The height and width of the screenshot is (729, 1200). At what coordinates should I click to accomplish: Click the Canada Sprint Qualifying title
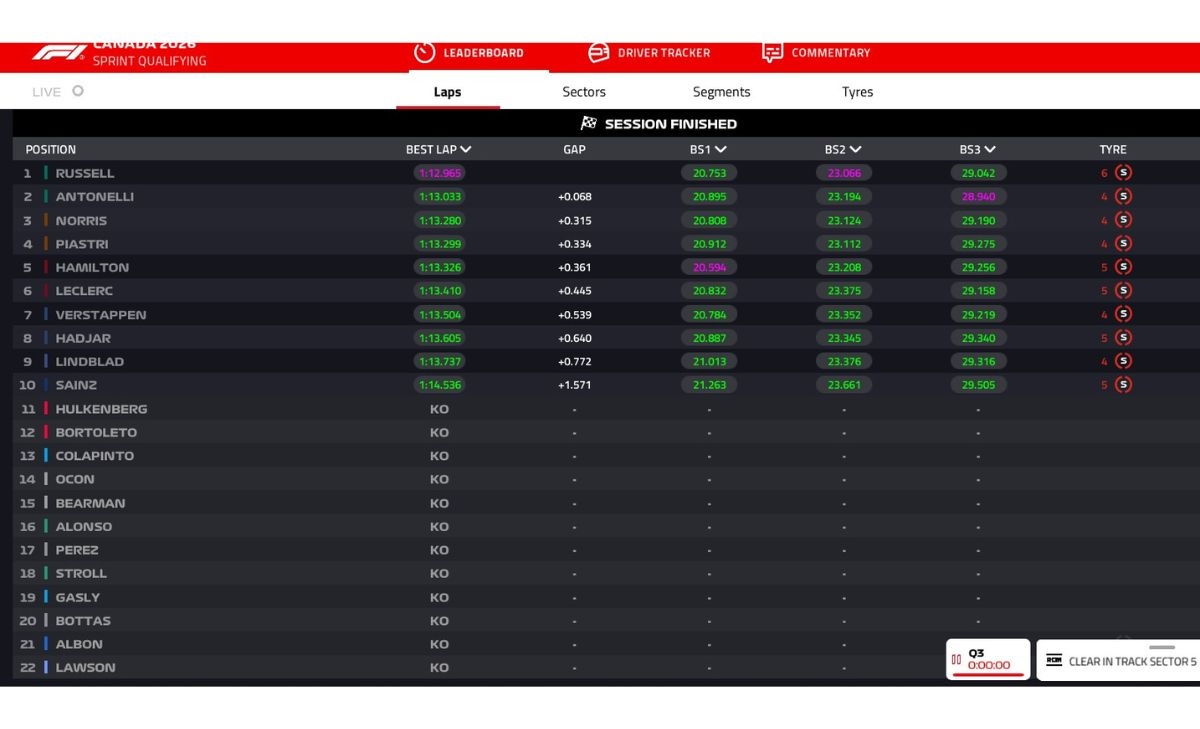149,52
